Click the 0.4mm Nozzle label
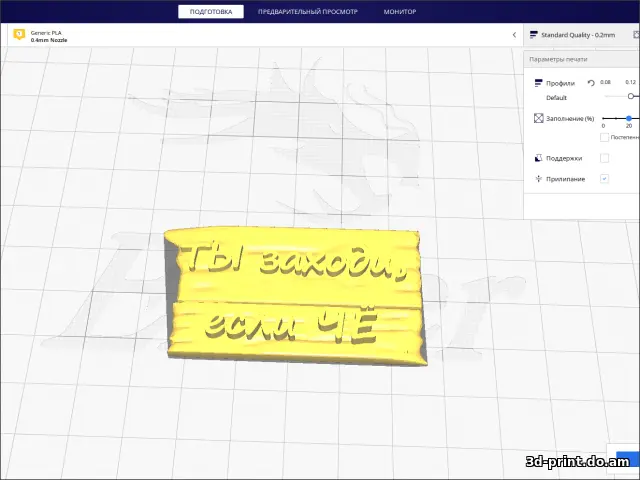 49,40
